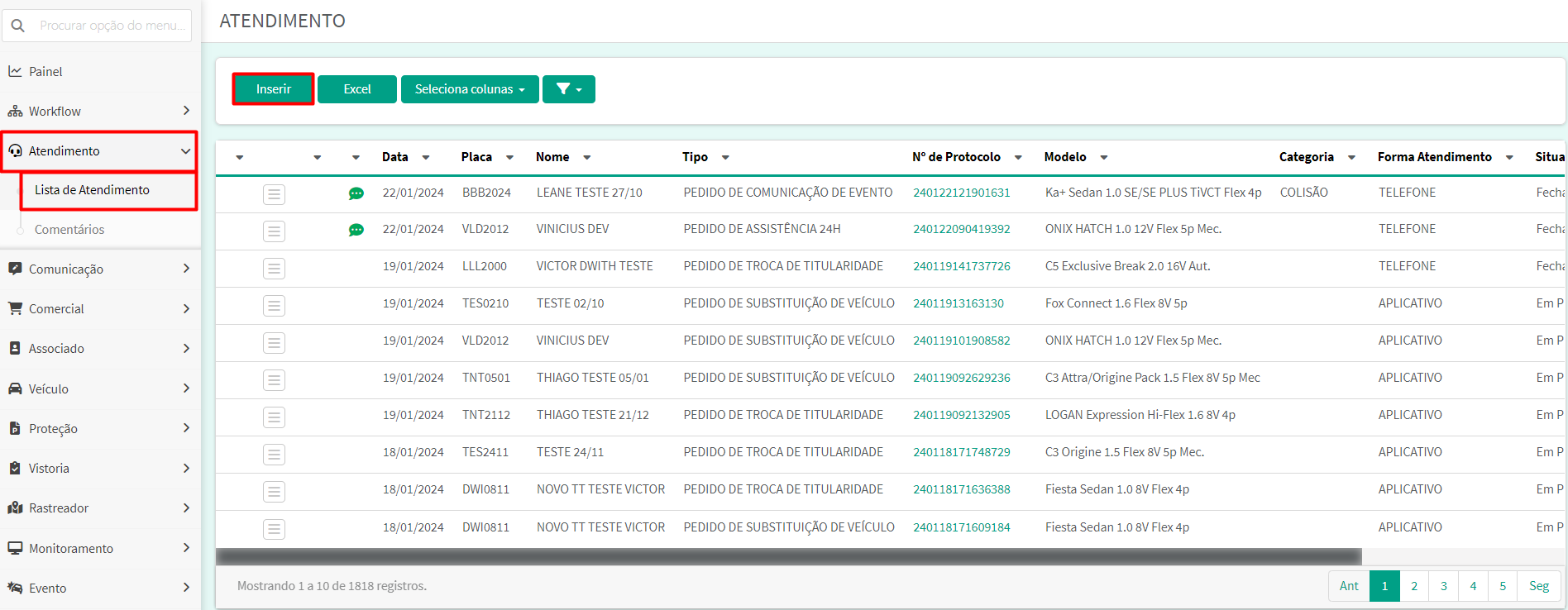Click the search magnifier icon
1568x610 pixels.
(x=18, y=26)
